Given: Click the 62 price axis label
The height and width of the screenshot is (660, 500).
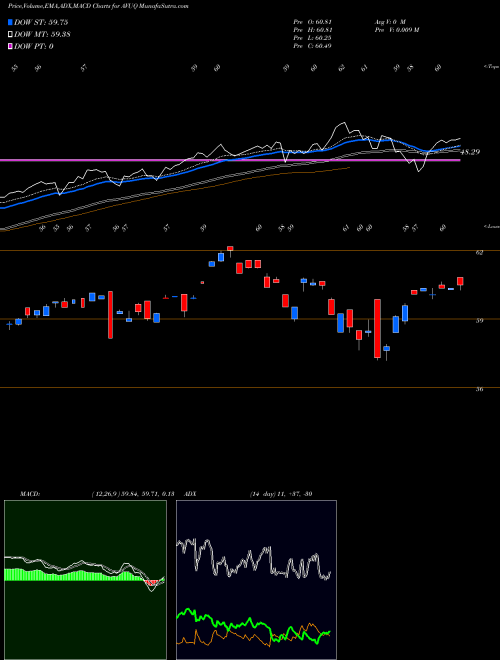Looking at the screenshot, I should point(479,253).
